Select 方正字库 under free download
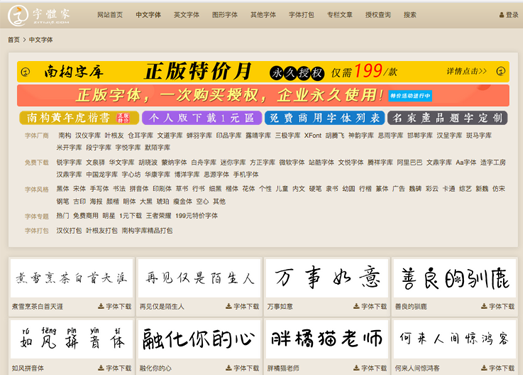This screenshot has height=375, width=523. tap(262, 162)
